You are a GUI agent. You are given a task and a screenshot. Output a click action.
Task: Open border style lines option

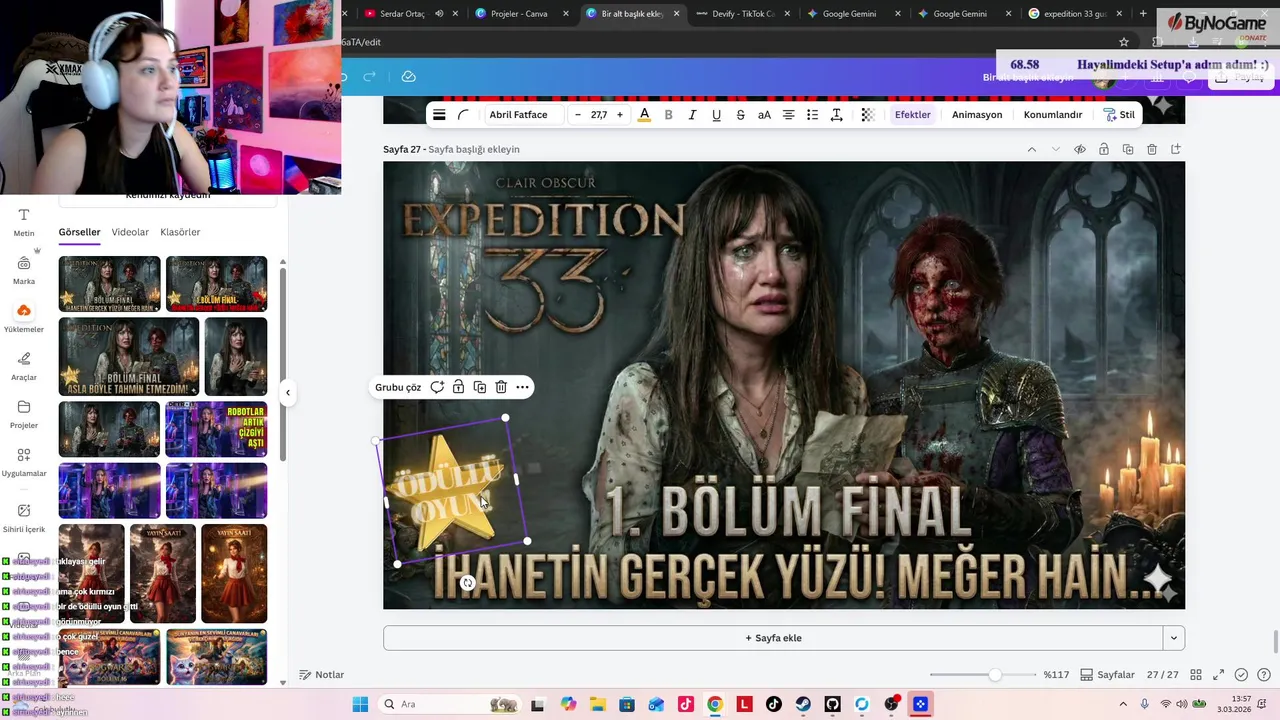tap(438, 115)
